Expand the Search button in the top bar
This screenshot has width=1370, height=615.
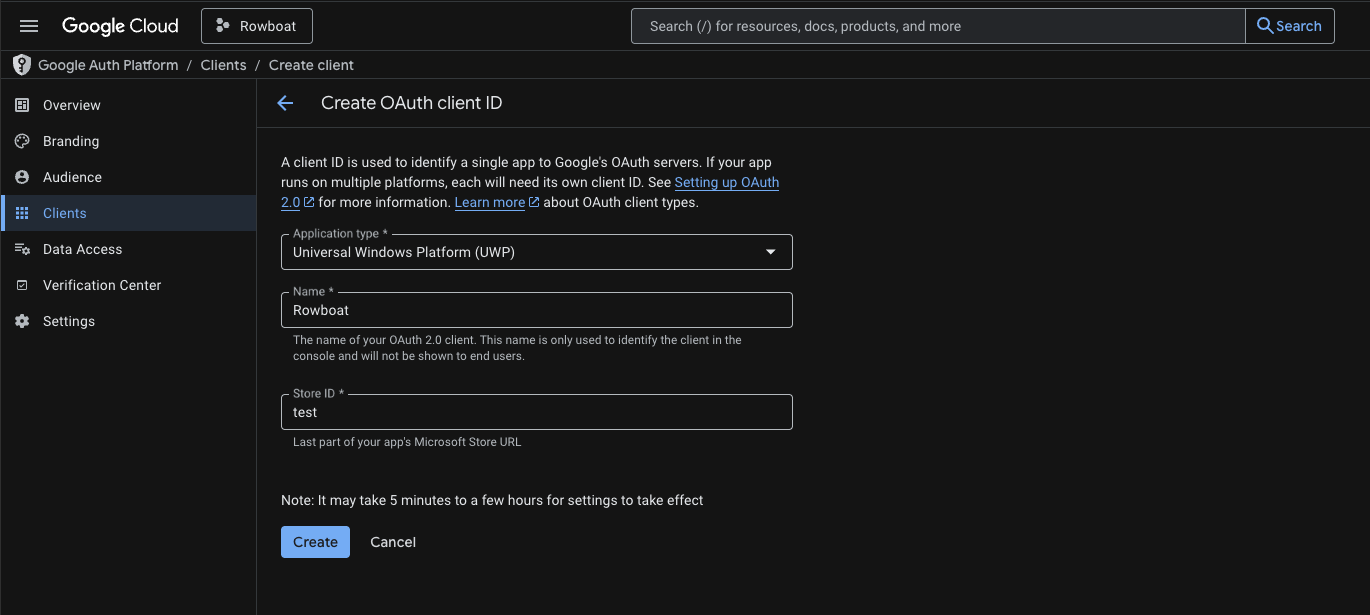[x=1289, y=25]
